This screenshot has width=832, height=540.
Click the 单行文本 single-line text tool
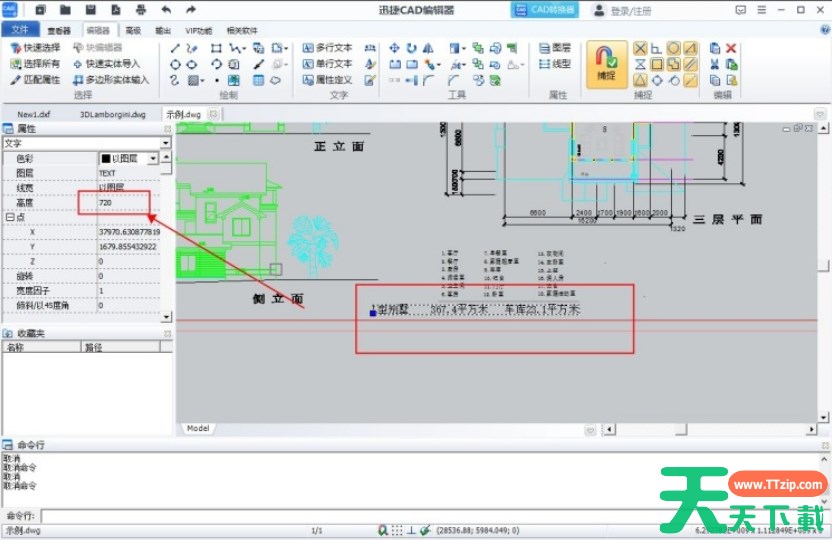coord(328,64)
